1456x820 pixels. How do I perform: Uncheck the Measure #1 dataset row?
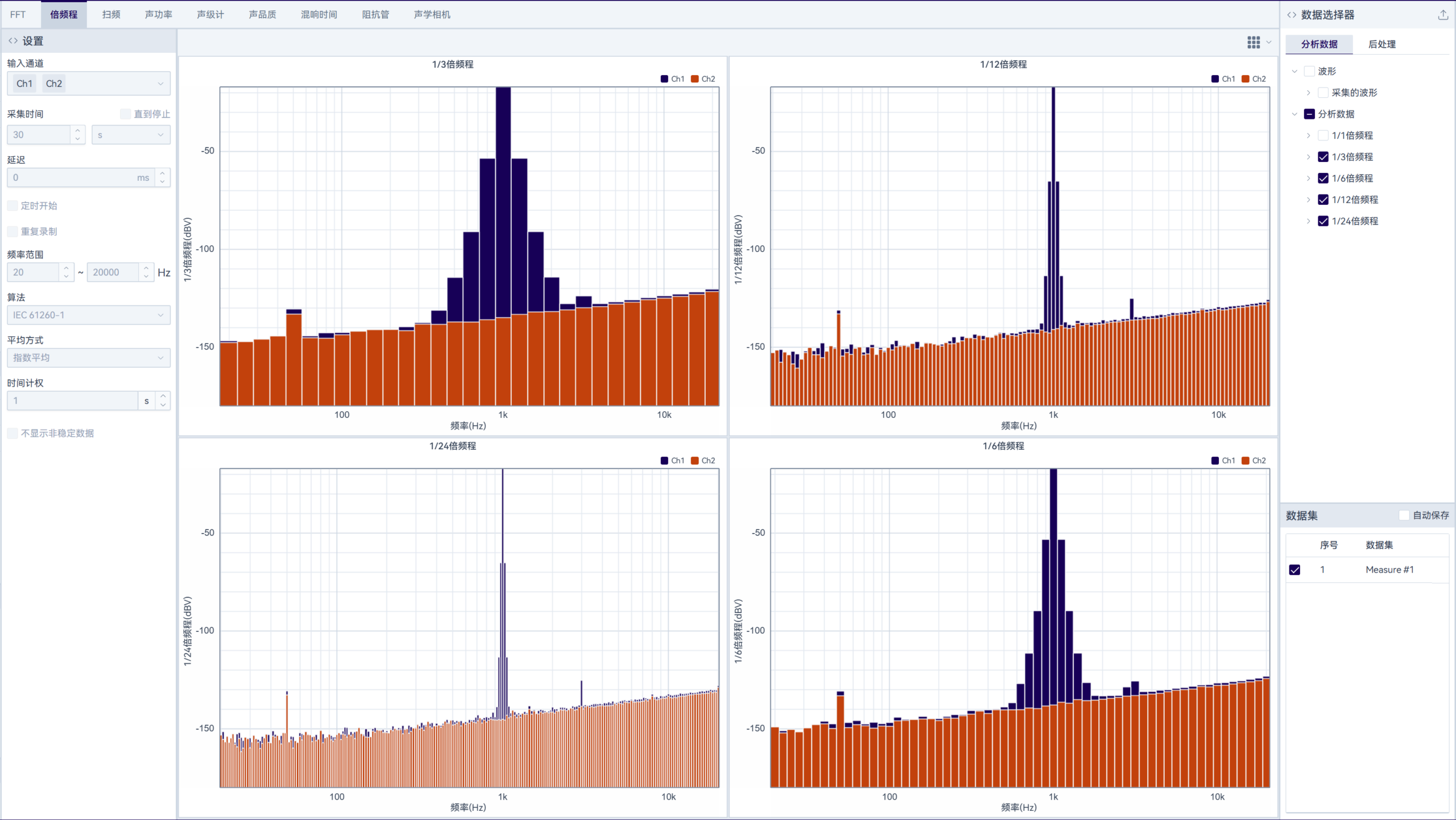[1295, 570]
